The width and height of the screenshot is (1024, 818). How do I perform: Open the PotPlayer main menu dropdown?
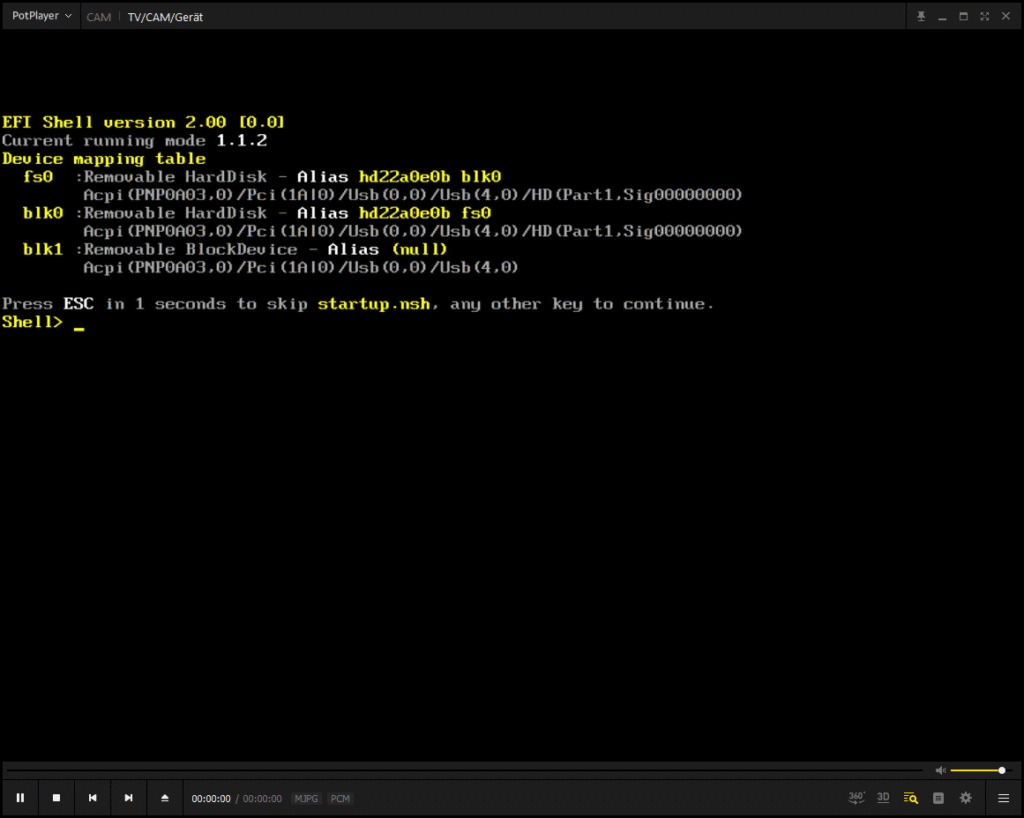(42, 16)
